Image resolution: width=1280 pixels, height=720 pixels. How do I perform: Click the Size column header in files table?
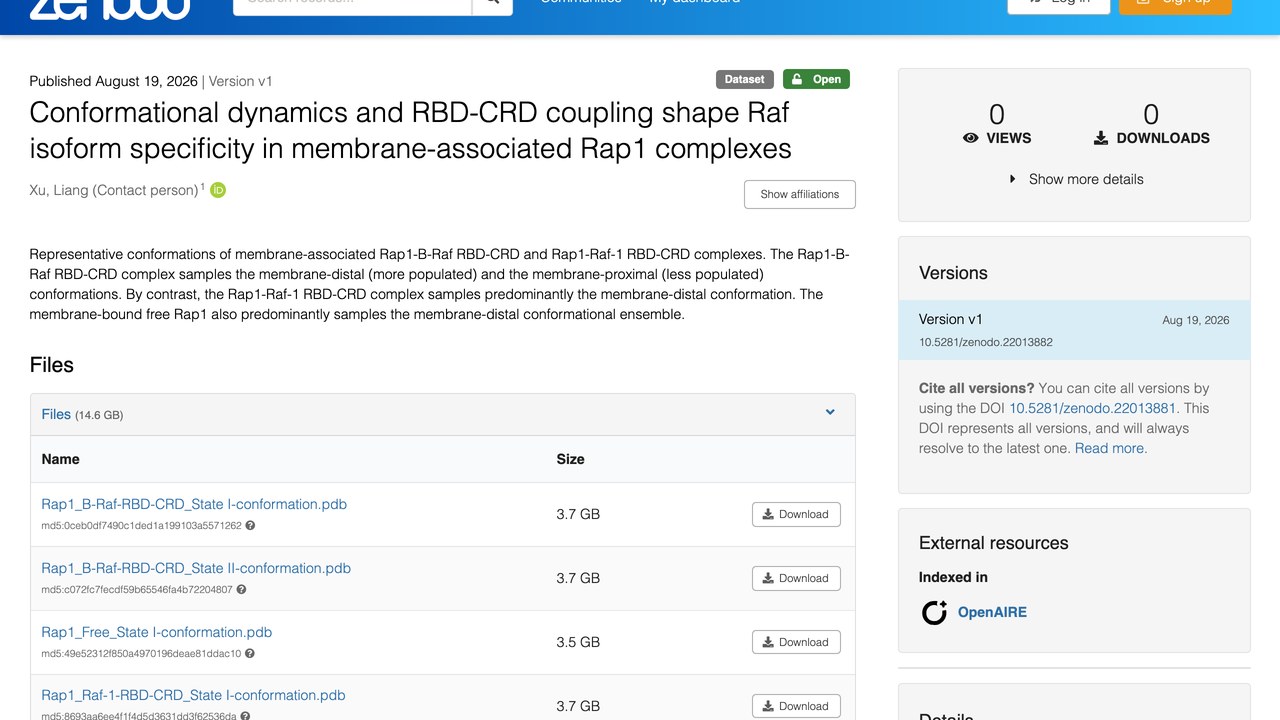571,459
